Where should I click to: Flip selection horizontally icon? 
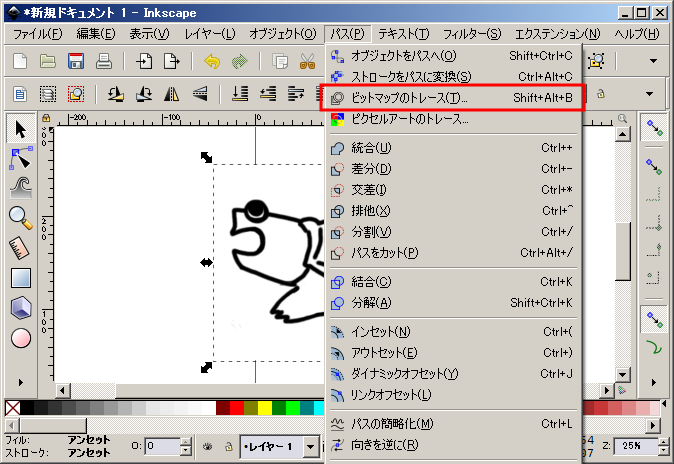click(x=172, y=93)
